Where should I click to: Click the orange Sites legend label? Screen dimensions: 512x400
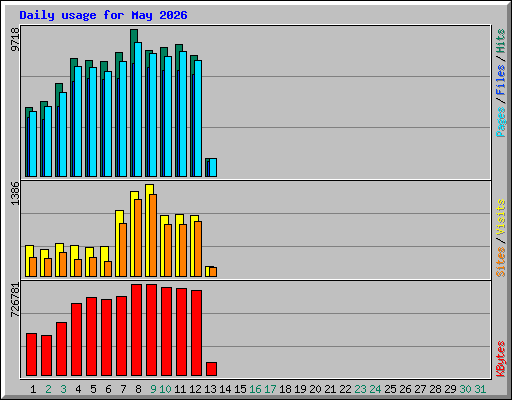click(500, 262)
